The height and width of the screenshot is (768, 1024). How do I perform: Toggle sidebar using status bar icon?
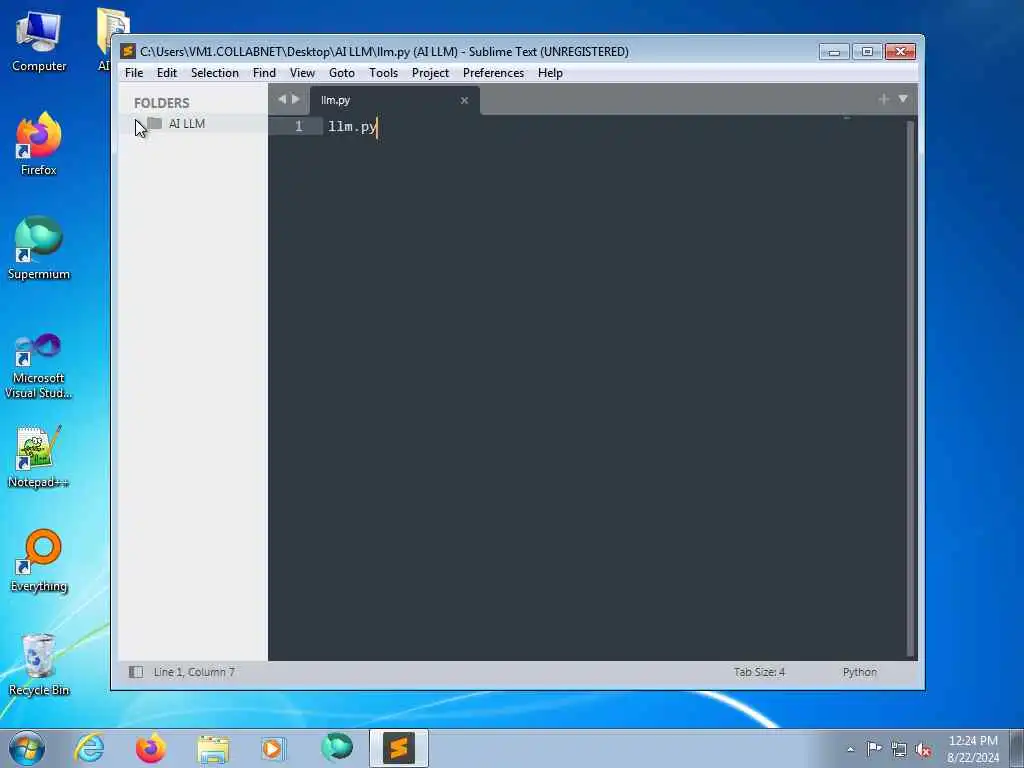pyautogui.click(x=136, y=671)
